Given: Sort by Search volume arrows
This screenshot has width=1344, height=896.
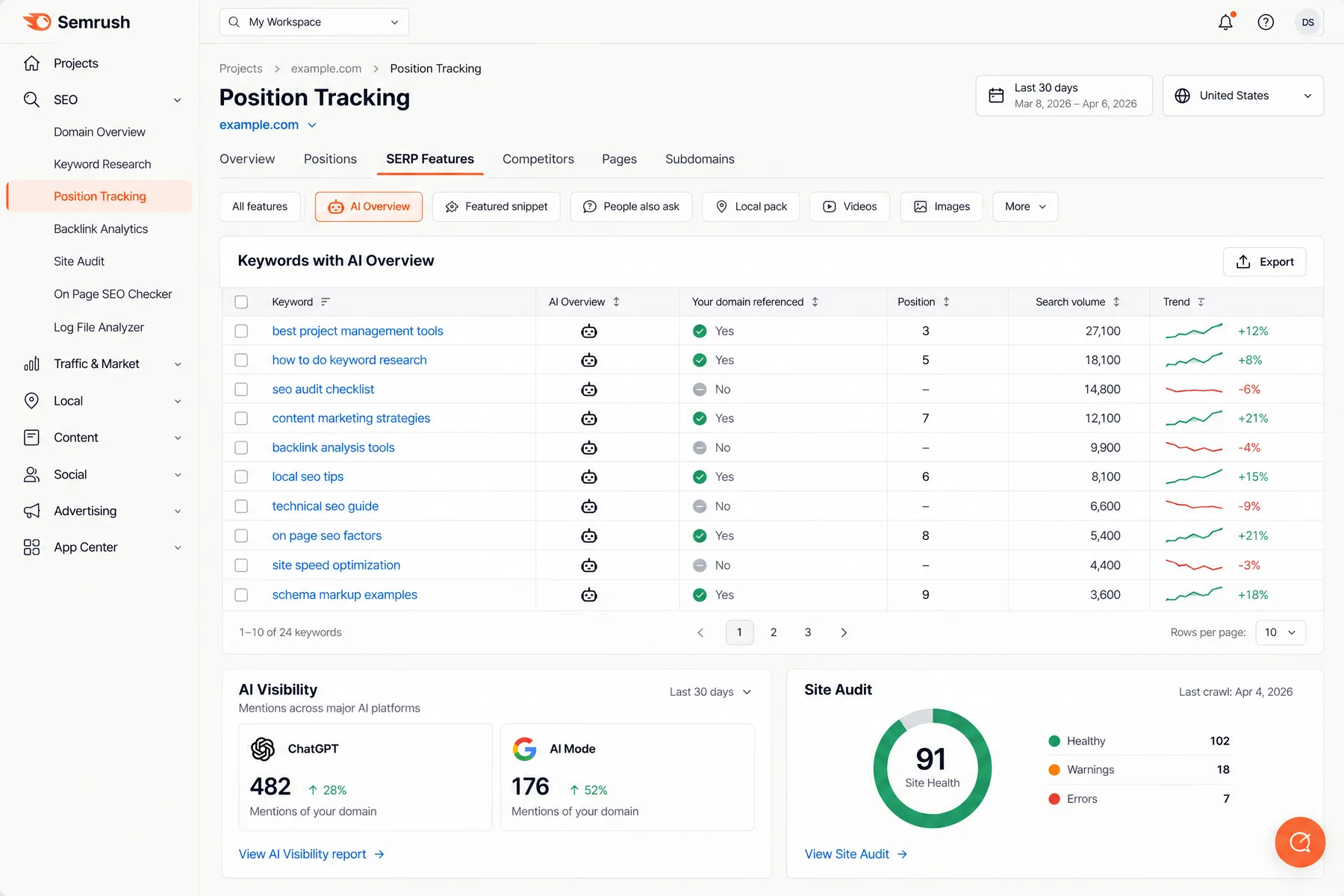Looking at the screenshot, I should point(1116,302).
